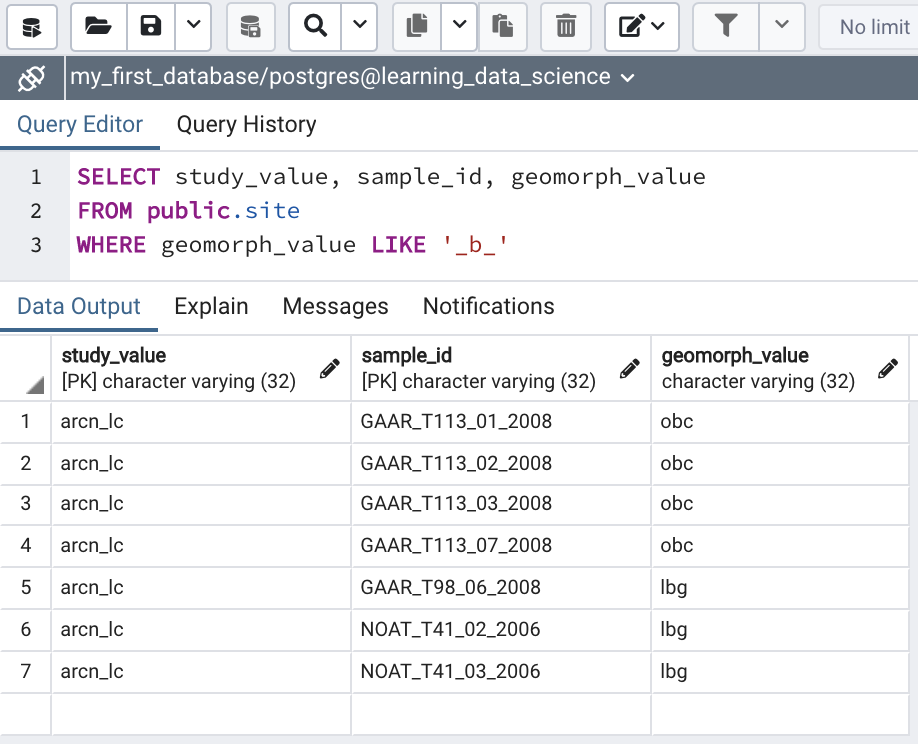This screenshot has width=918, height=744.
Task: Open the Explain tab
Action: (211, 306)
